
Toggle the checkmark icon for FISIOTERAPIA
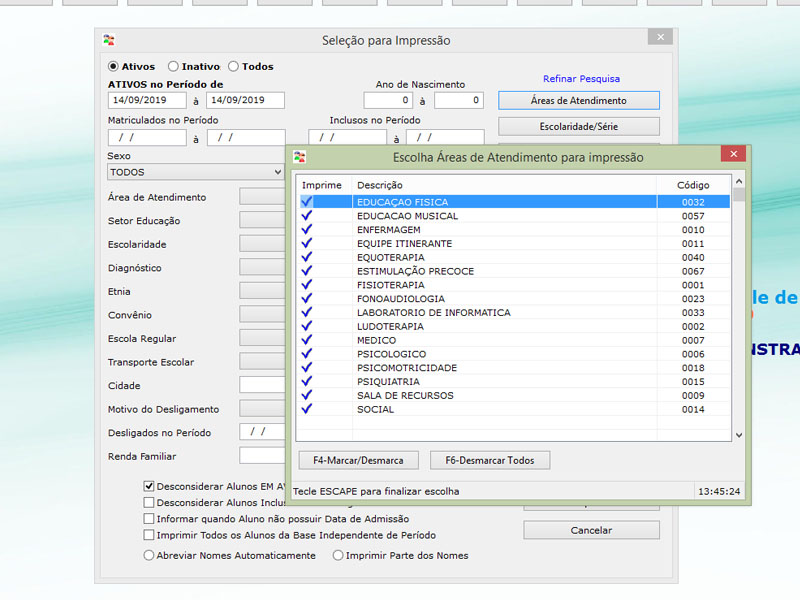(307, 285)
